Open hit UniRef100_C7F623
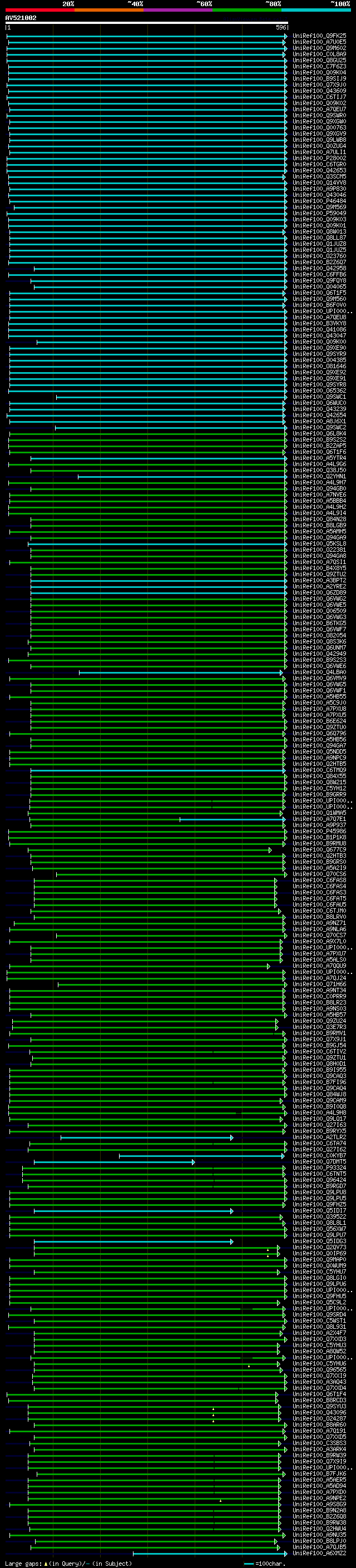356x1568 pixels. coord(319,66)
